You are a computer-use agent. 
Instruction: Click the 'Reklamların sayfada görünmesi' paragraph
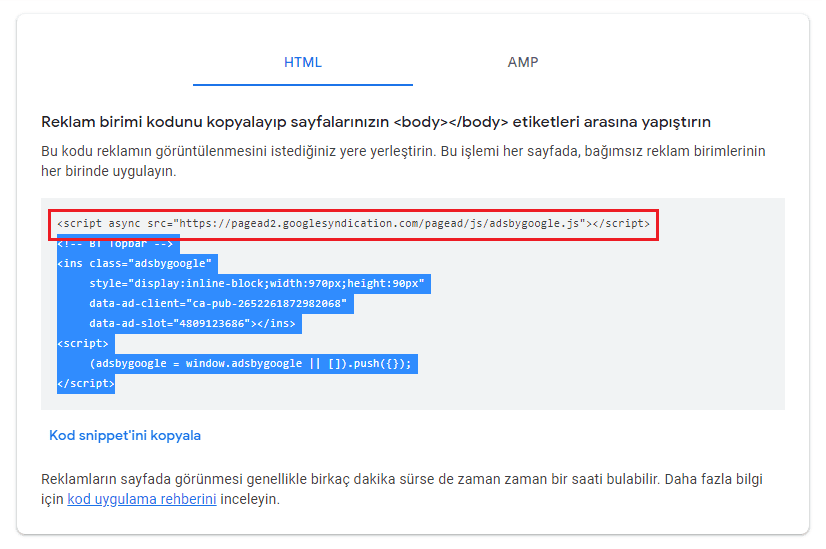pyautogui.click(x=402, y=489)
